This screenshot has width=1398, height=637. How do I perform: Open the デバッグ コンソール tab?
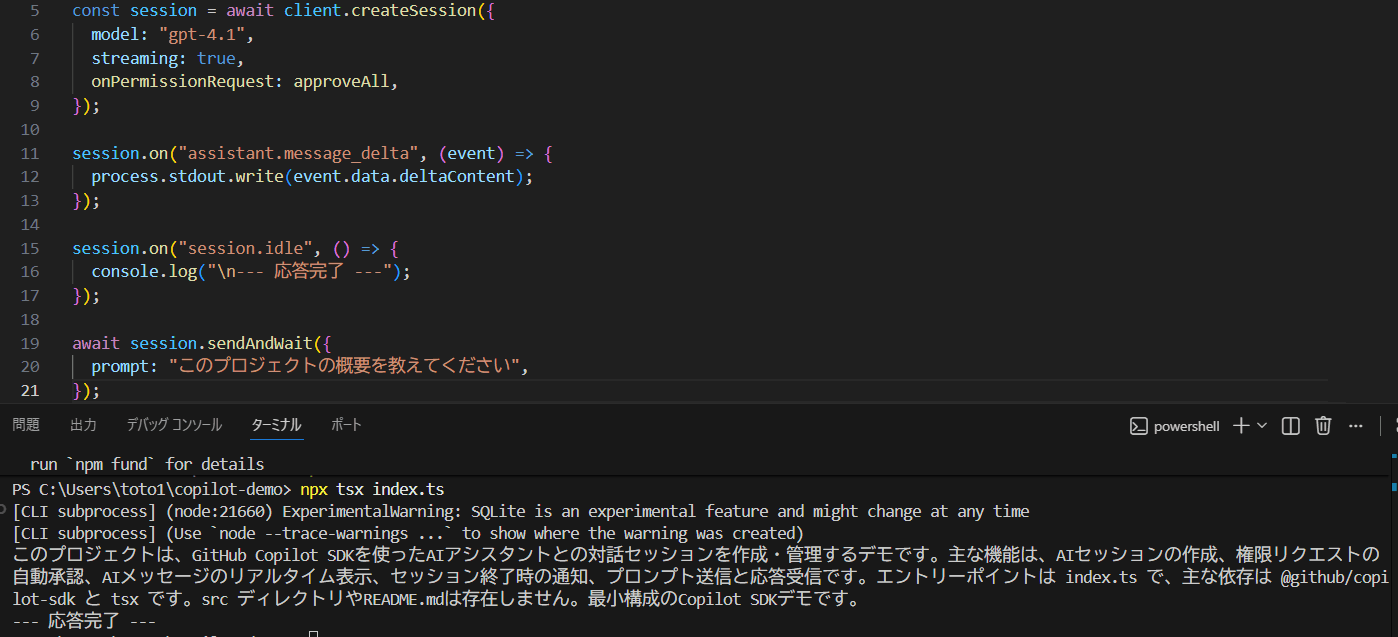coord(174,425)
